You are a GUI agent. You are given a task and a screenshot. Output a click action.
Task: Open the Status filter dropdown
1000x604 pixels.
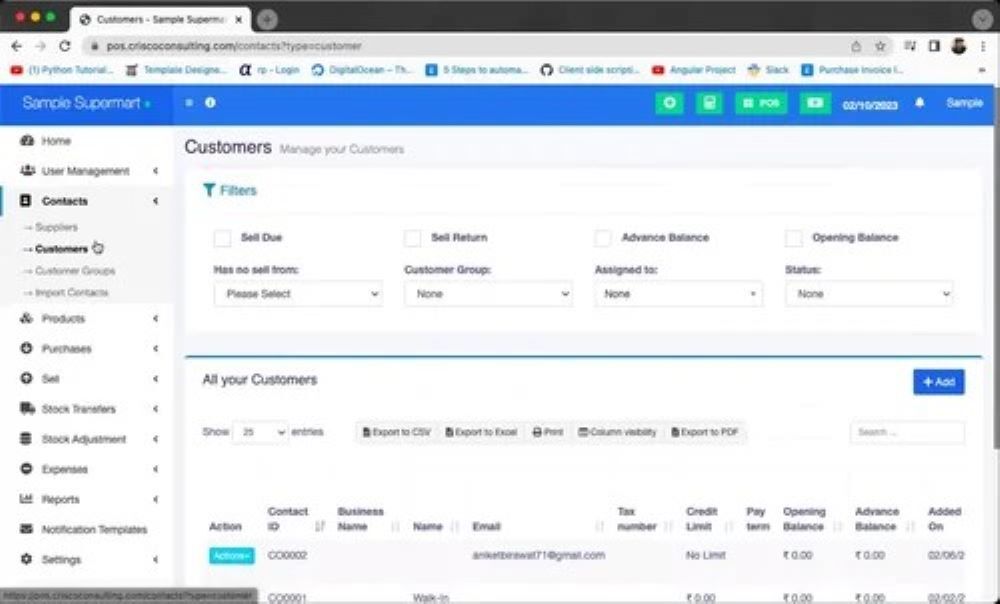[868, 294]
